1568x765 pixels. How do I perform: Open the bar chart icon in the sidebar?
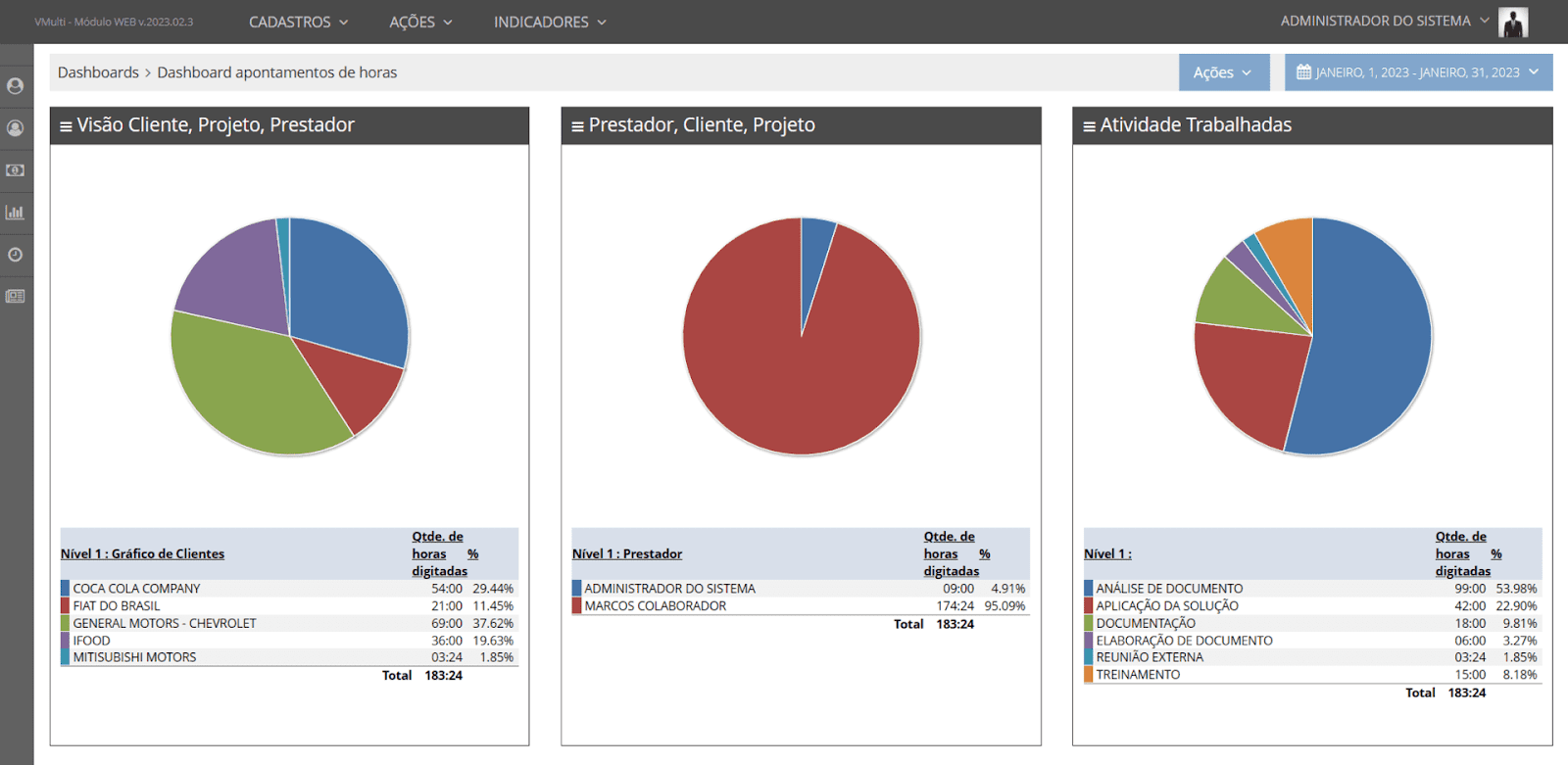coord(15,213)
